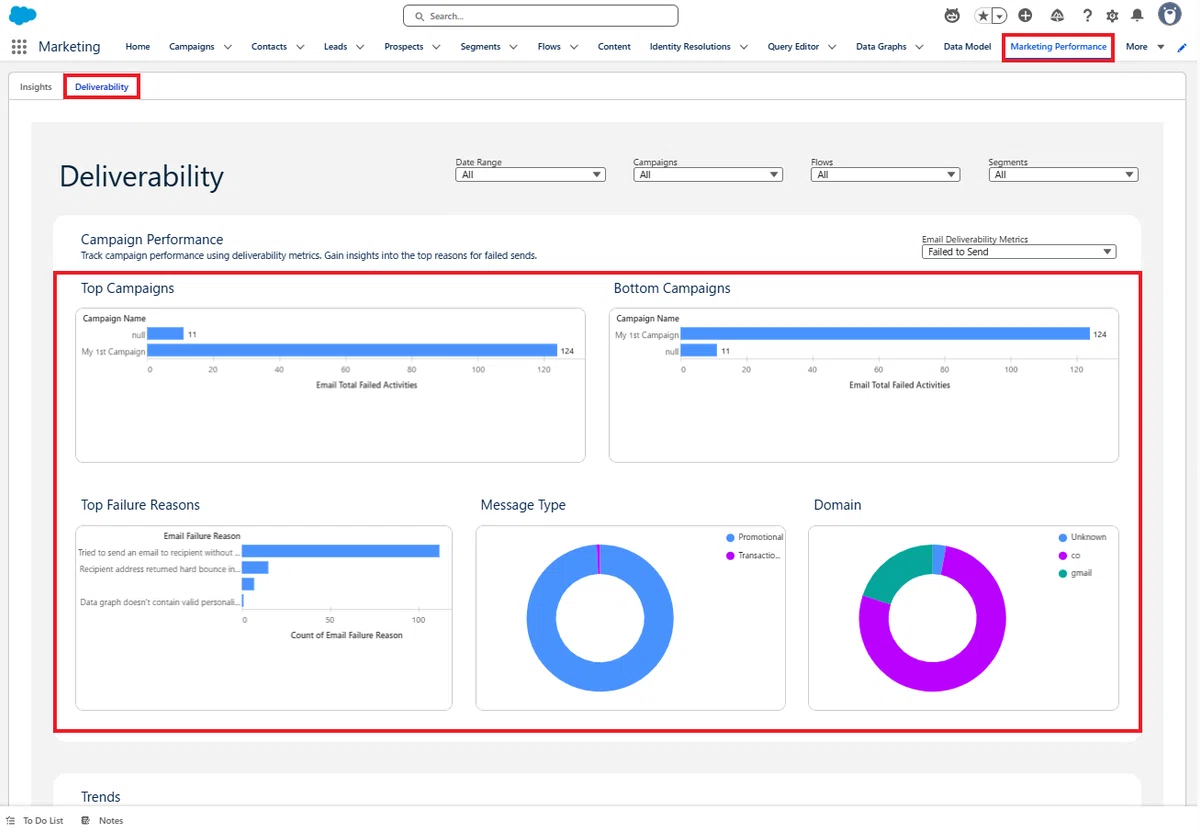Open the global create plus icon

pyautogui.click(x=1025, y=16)
